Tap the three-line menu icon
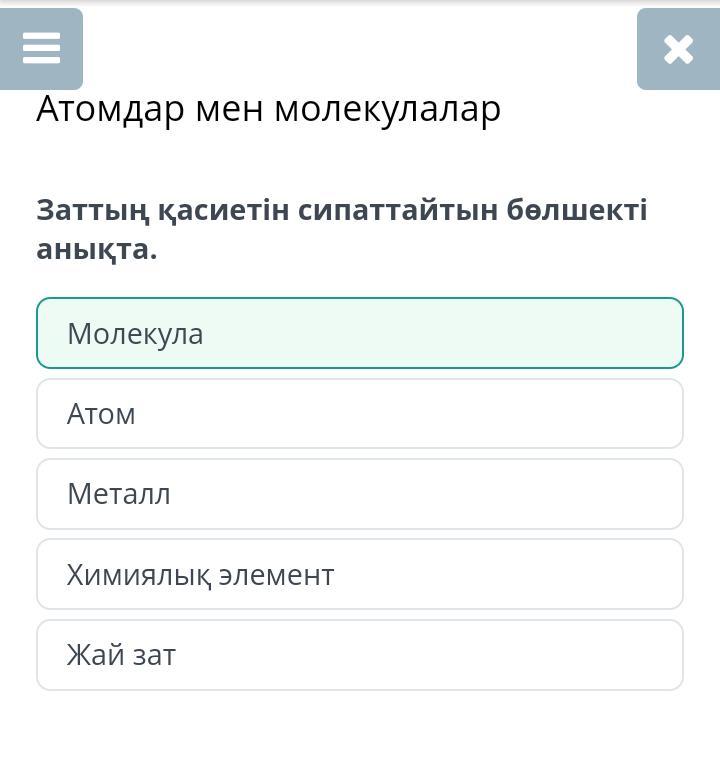The image size is (720, 768). click(41, 48)
